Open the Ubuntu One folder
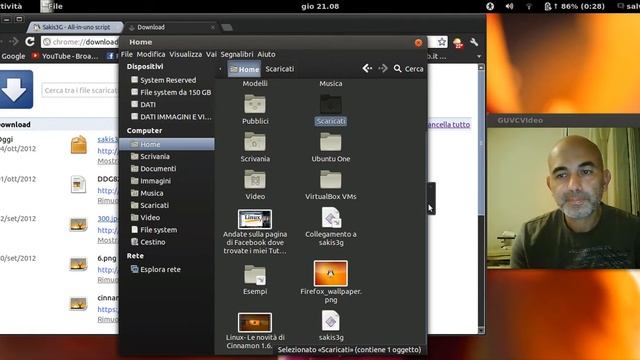640x360 pixels. (x=331, y=142)
